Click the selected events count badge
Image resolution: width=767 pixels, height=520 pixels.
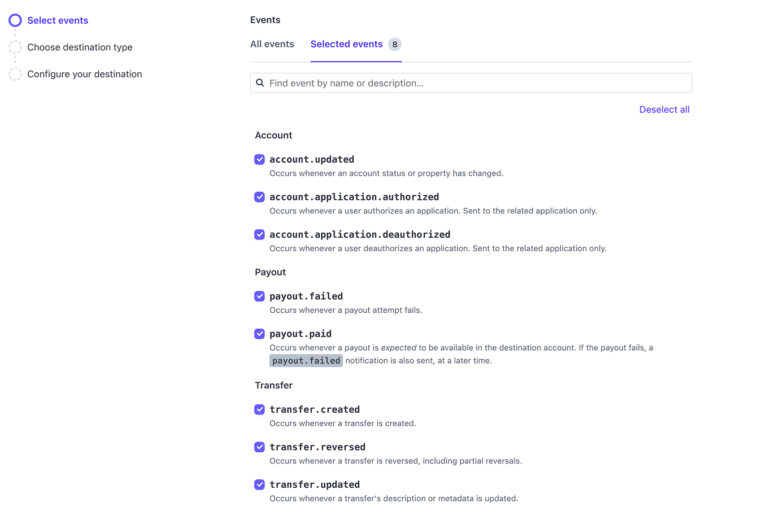[395, 45]
